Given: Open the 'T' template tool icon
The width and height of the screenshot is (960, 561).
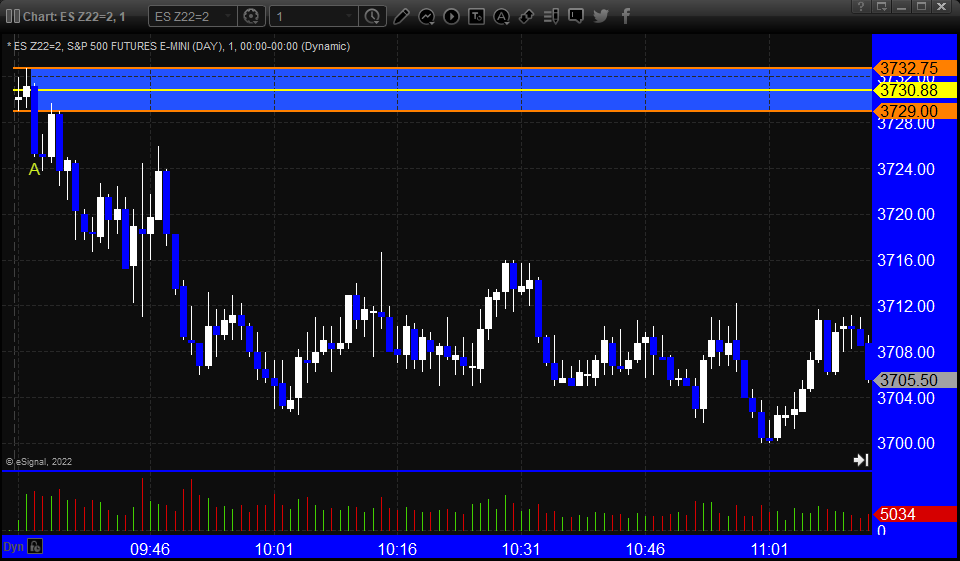Looking at the screenshot, I should [476, 16].
